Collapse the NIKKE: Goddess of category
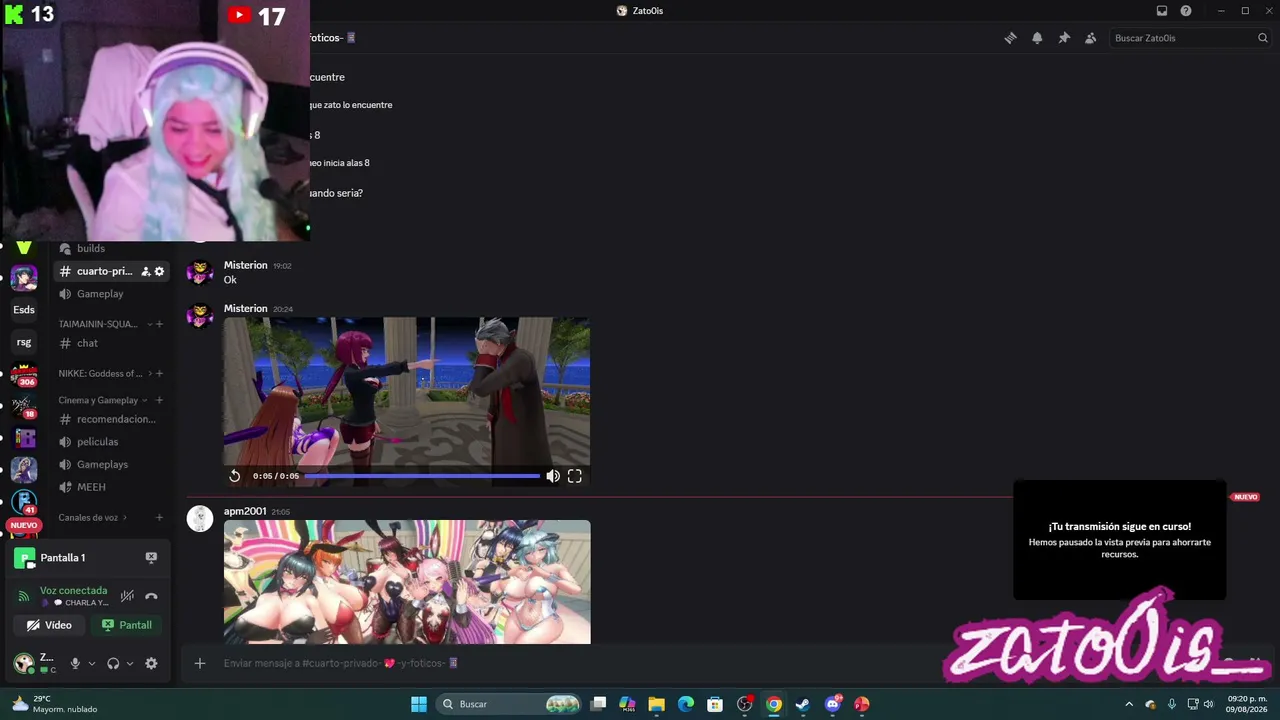The width and height of the screenshot is (1280, 720). pyautogui.click(x=106, y=373)
